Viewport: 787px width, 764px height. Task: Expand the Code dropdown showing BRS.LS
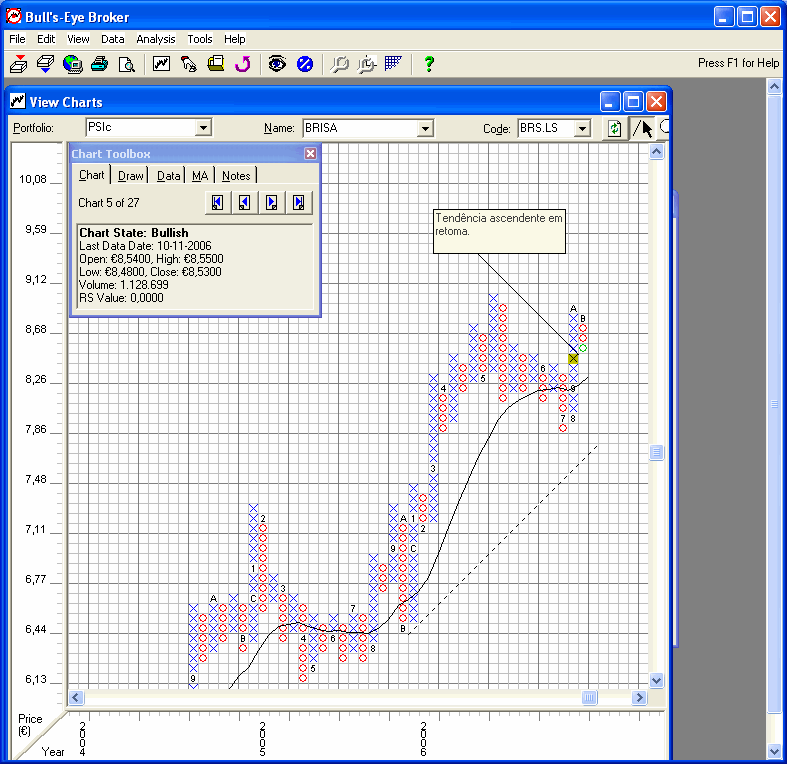coord(582,128)
